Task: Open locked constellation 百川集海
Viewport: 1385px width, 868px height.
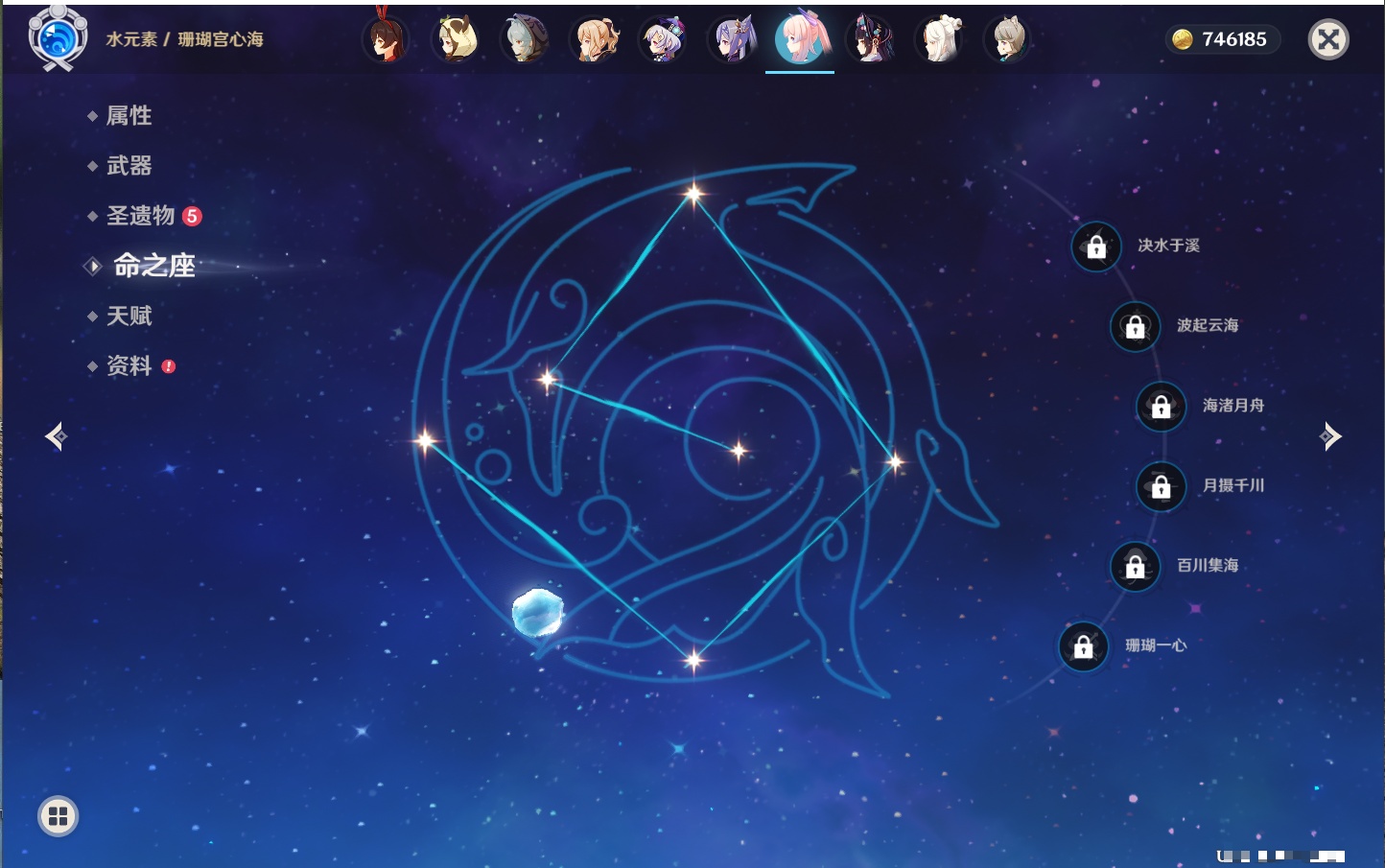Action: click(x=1135, y=566)
